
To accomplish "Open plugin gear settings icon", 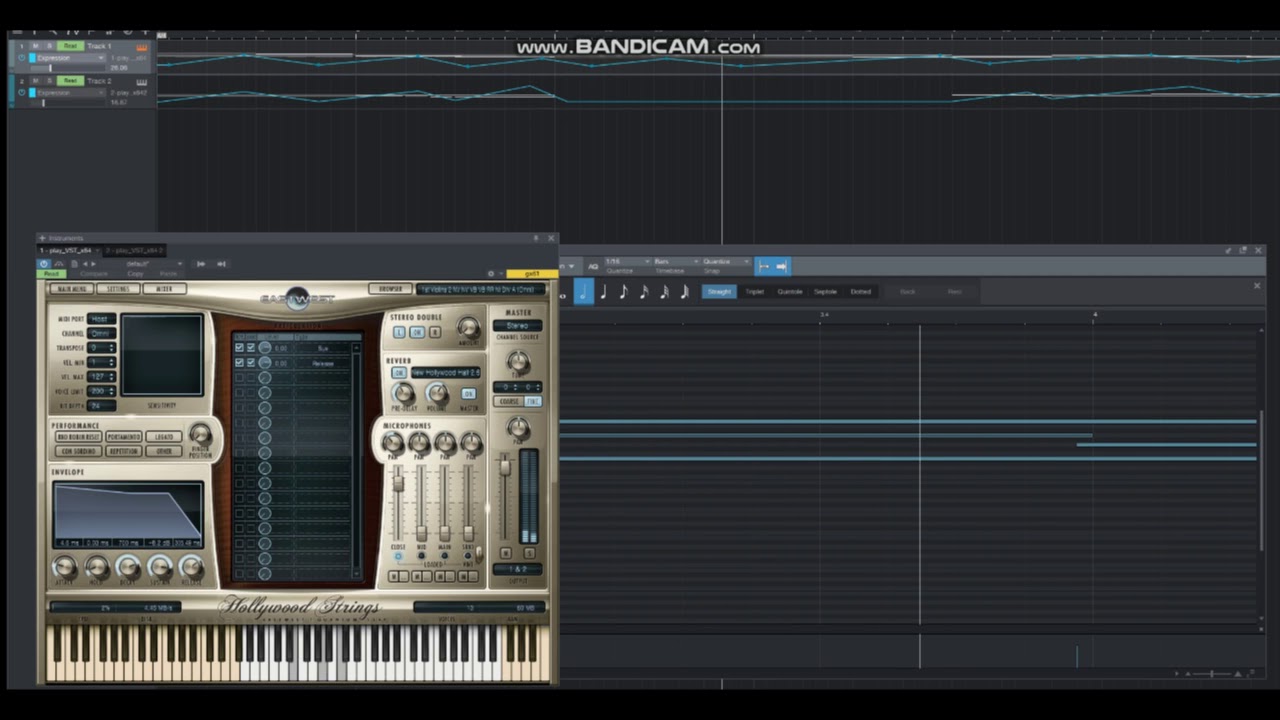I will click(490, 273).
